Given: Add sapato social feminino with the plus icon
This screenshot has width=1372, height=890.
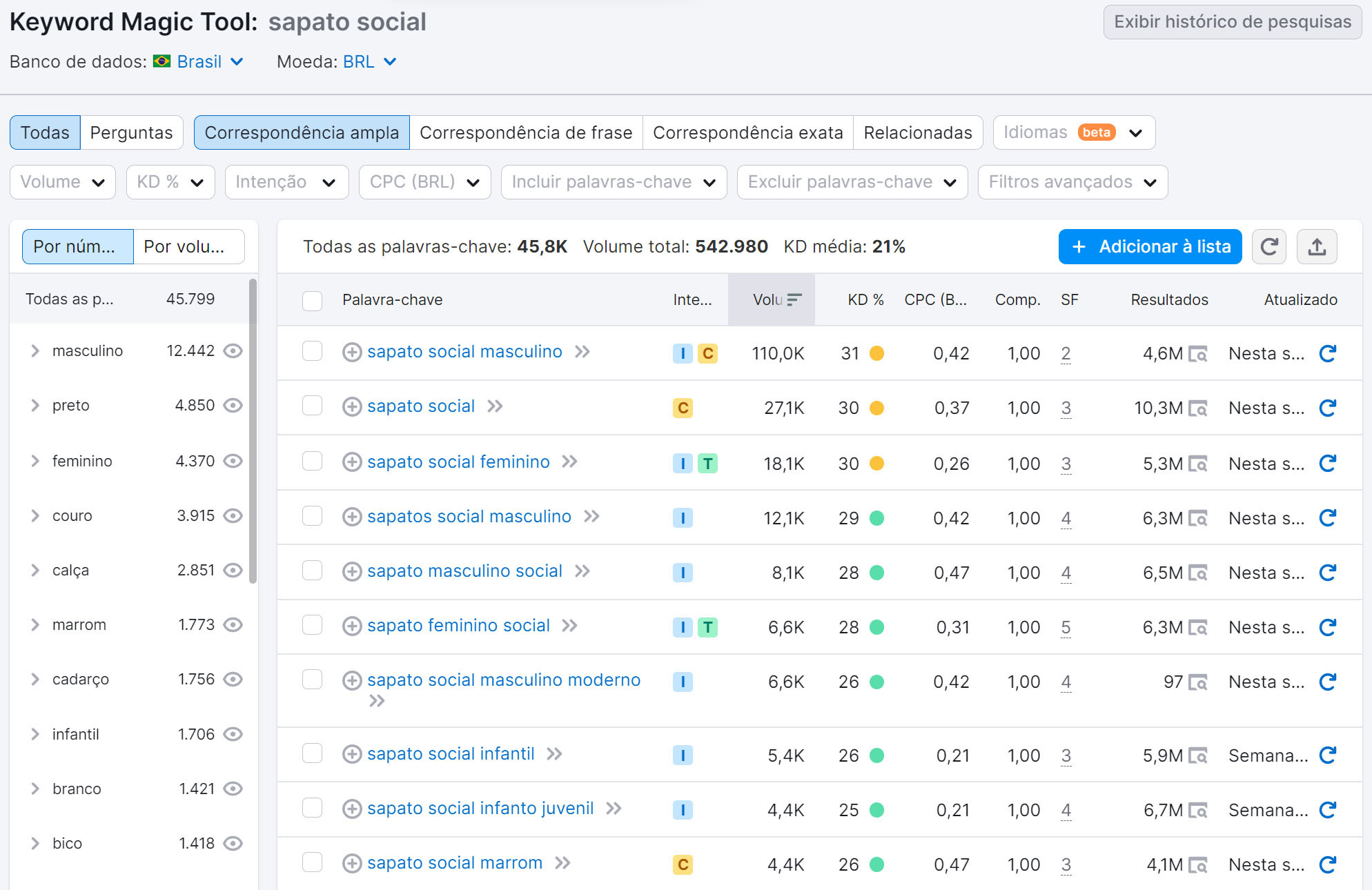Looking at the screenshot, I should tap(352, 462).
